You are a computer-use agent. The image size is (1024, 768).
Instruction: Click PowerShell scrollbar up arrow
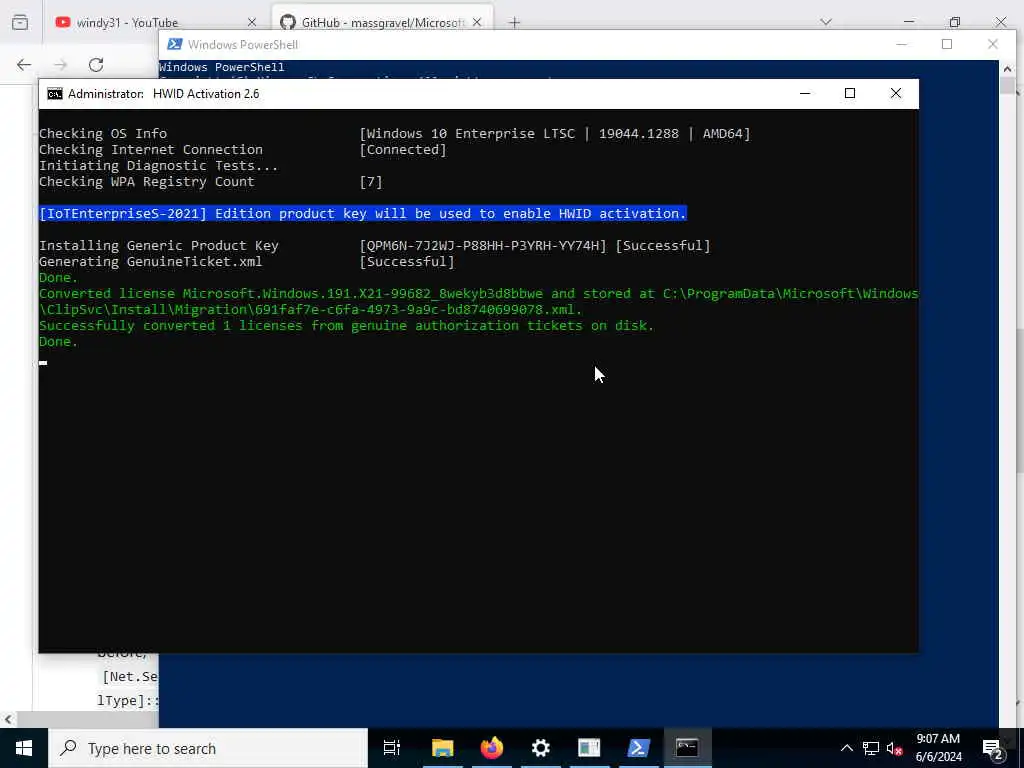(x=1007, y=69)
